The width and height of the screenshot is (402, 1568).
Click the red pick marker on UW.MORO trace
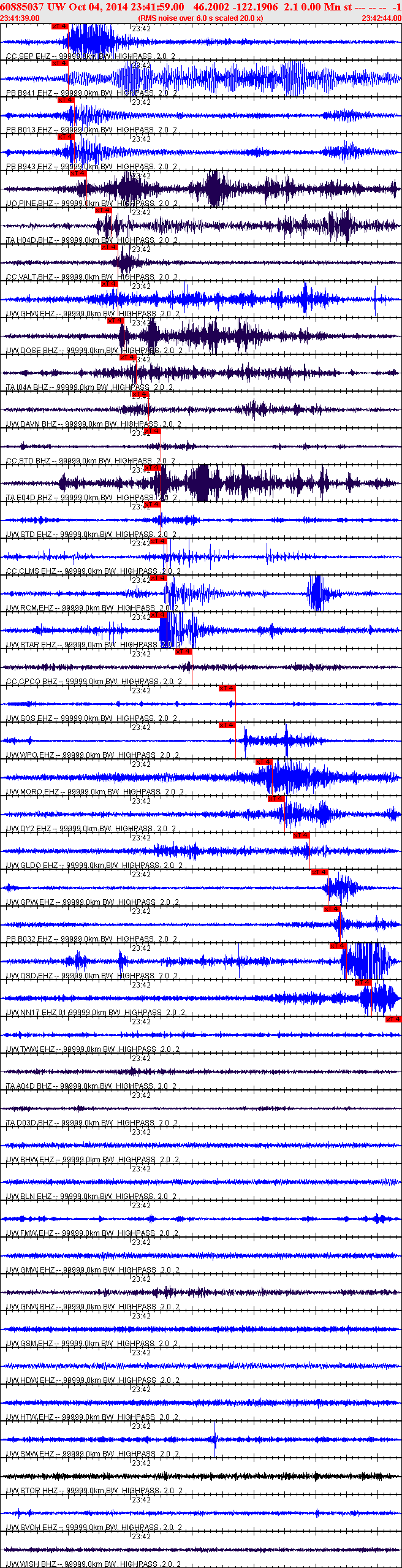tap(264, 762)
